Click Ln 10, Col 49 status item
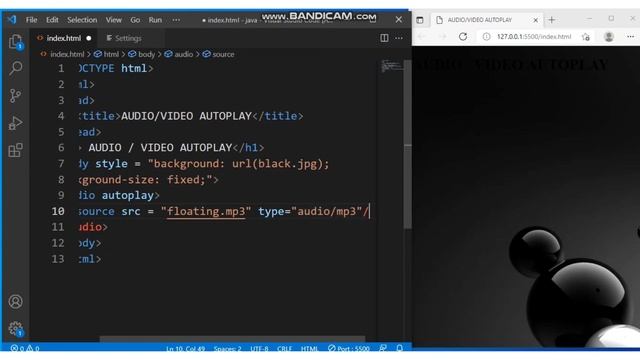 (x=185, y=349)
